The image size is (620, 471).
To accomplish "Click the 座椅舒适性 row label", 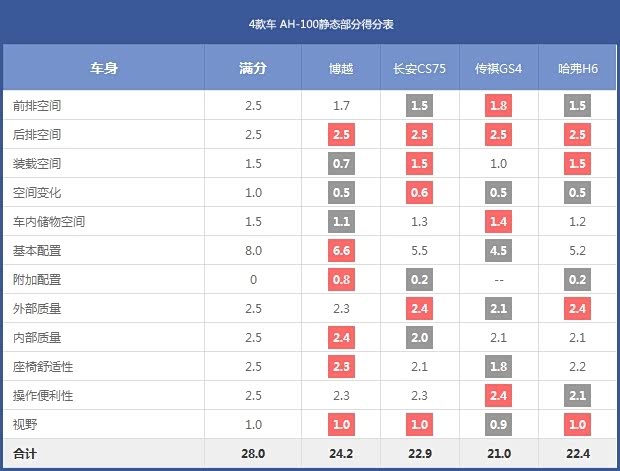I will 44,367.
